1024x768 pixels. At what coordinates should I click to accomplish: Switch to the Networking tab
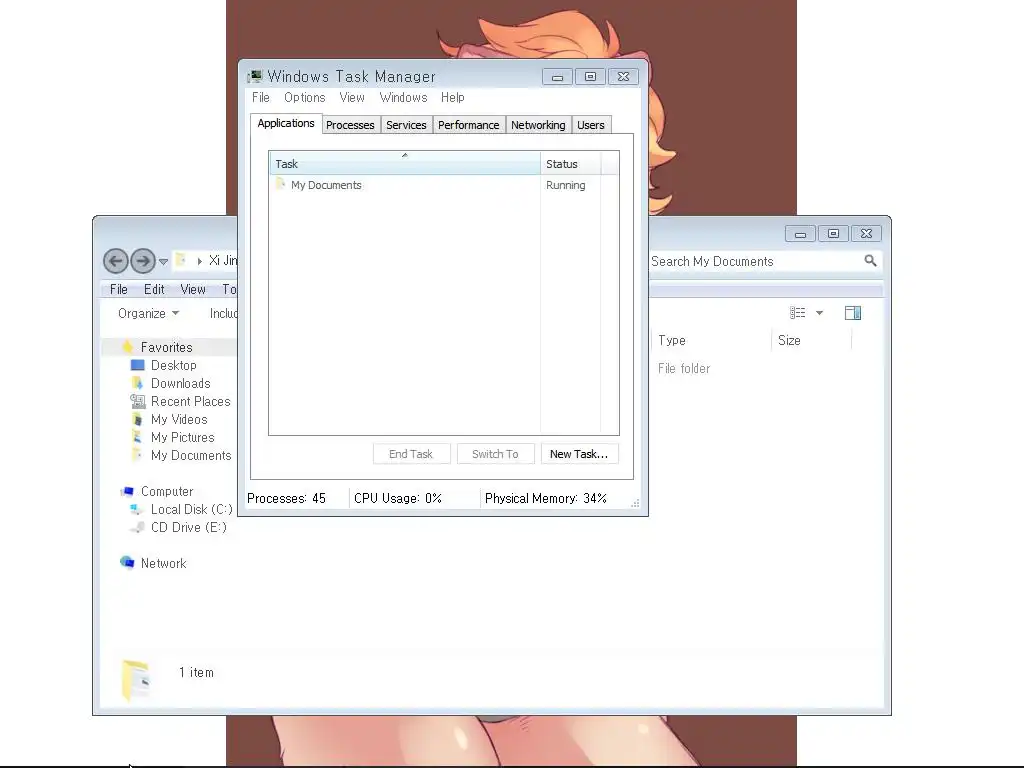click(x=538, y=125)
